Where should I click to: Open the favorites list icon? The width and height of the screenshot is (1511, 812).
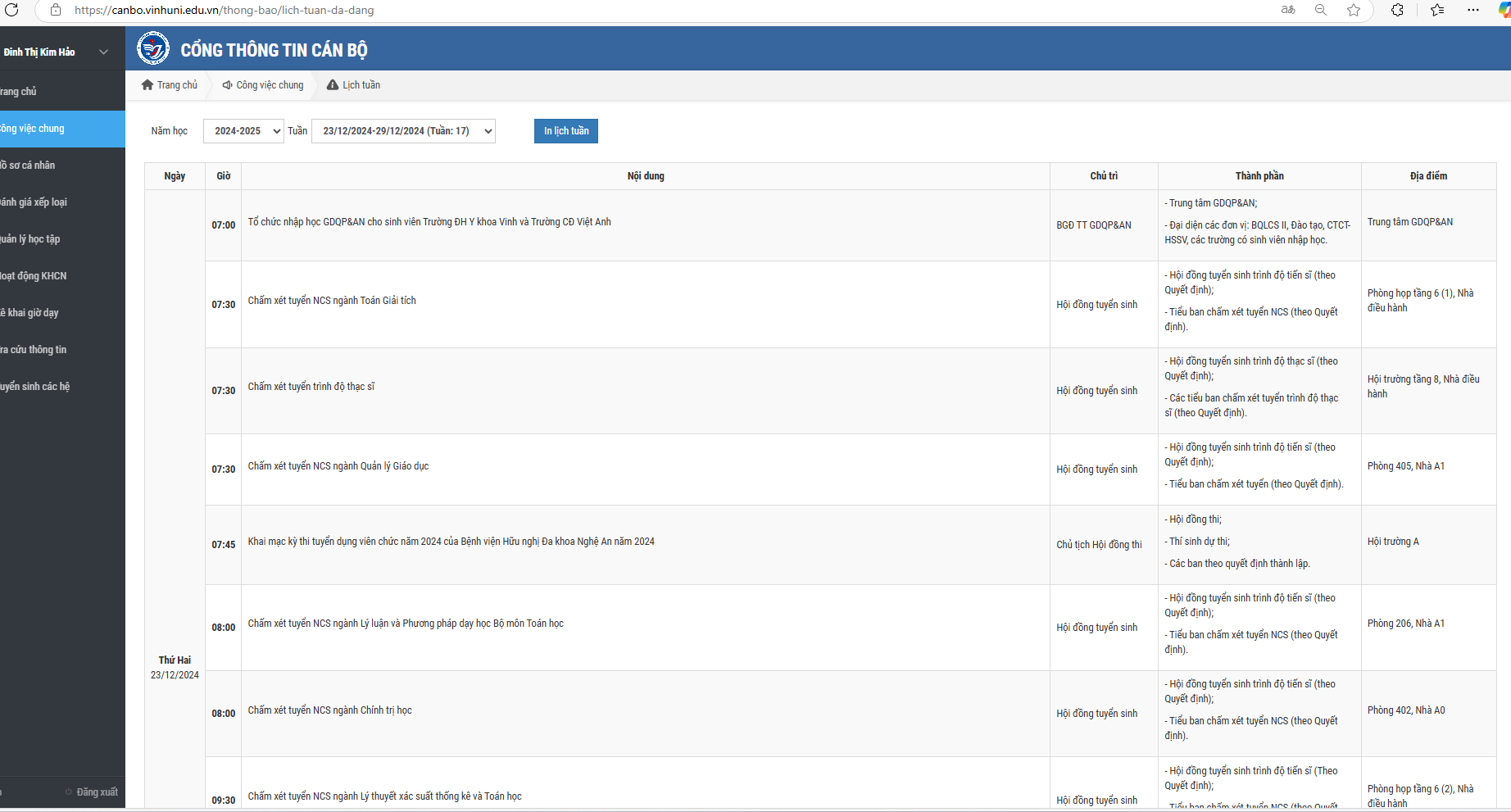coord(1437,10)
